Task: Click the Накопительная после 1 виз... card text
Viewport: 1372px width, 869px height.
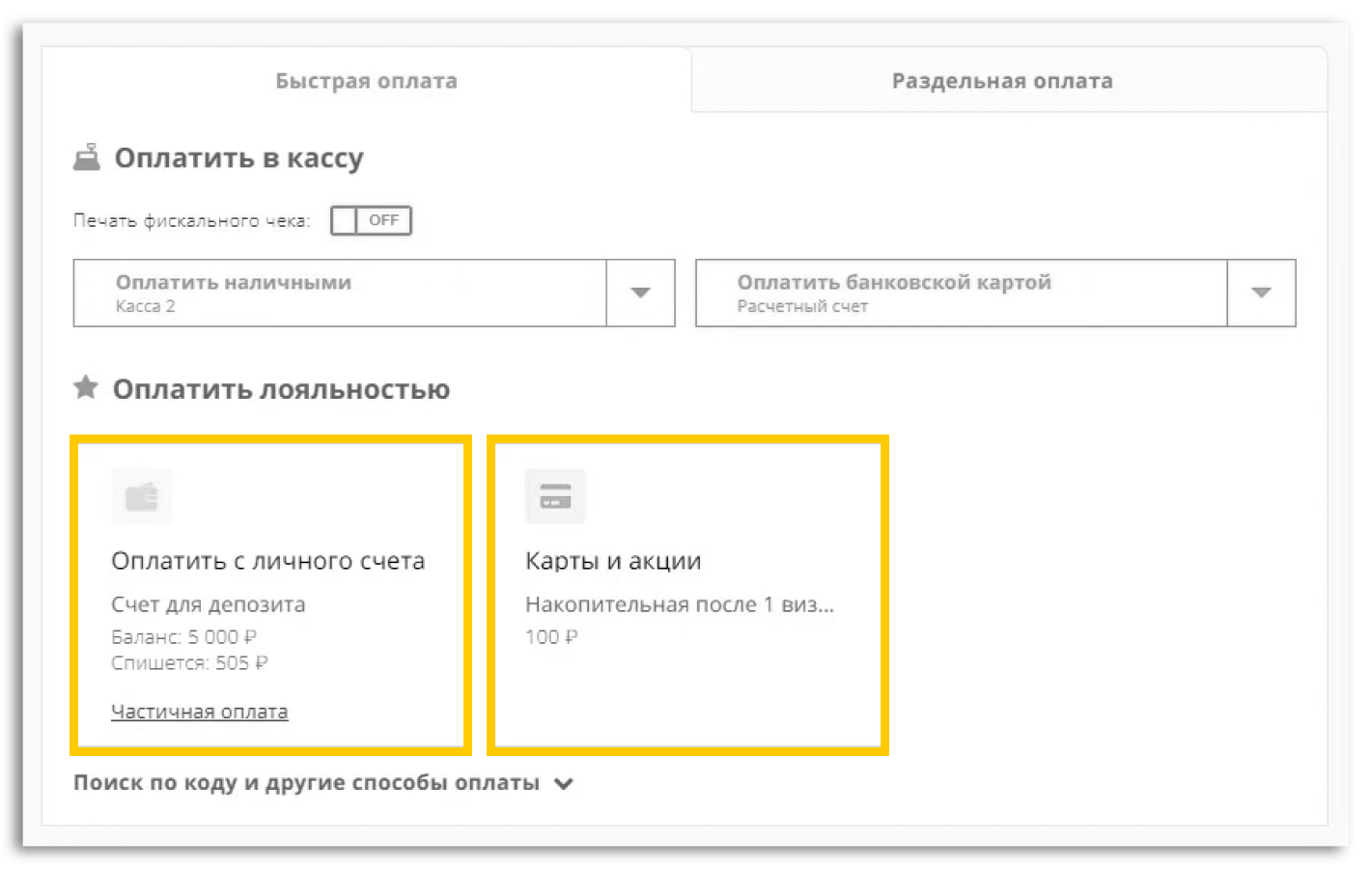Action: pos(679,604)
